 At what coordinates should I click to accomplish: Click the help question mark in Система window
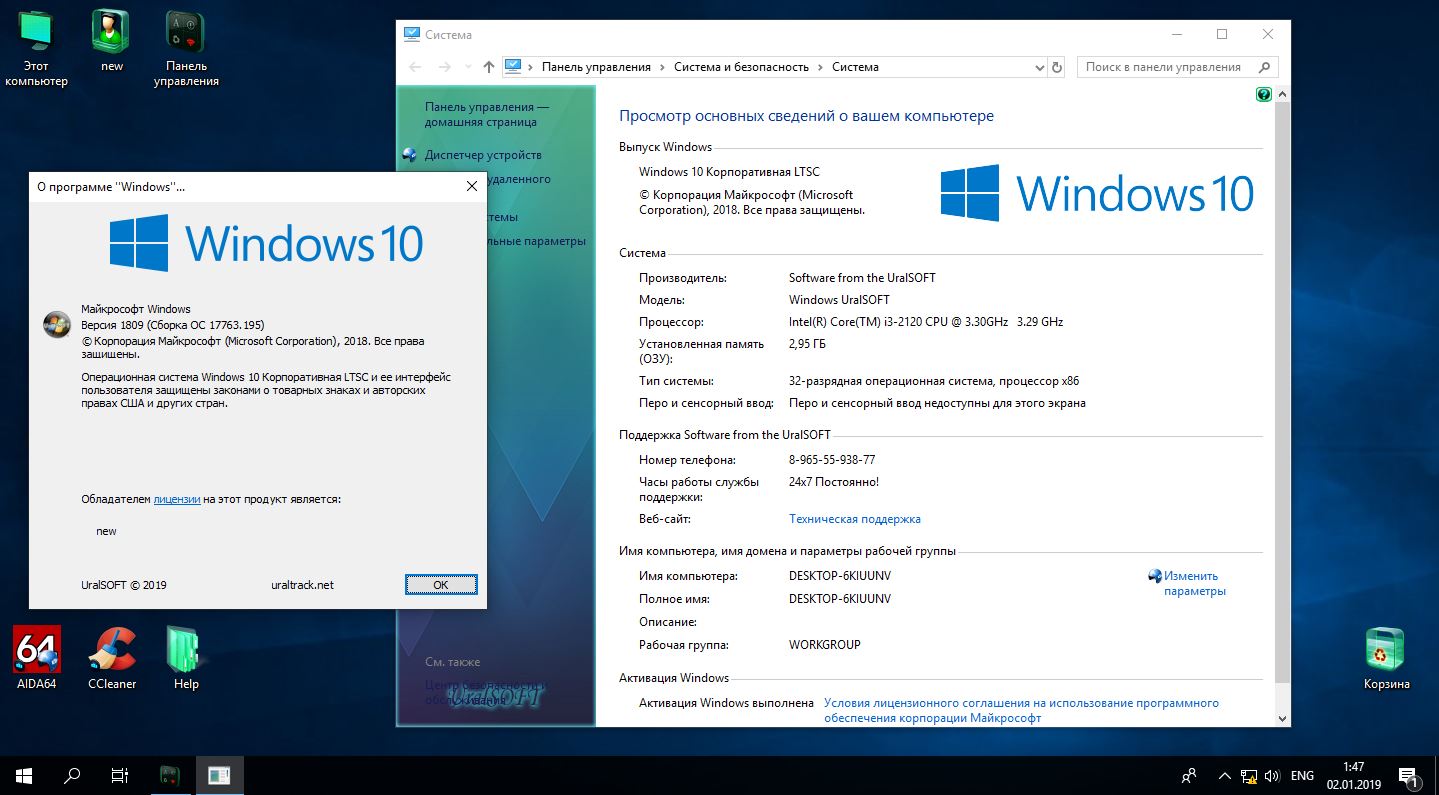coord(1263,94)
